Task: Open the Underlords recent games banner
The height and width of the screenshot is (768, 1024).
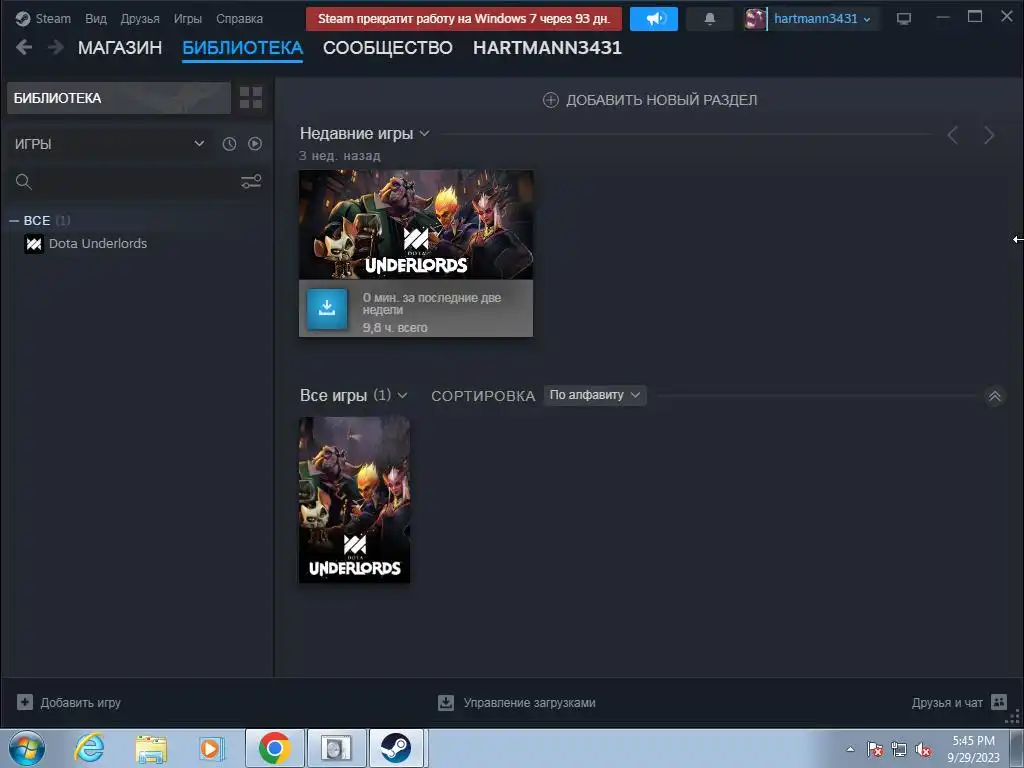Action: coord(416,225)
